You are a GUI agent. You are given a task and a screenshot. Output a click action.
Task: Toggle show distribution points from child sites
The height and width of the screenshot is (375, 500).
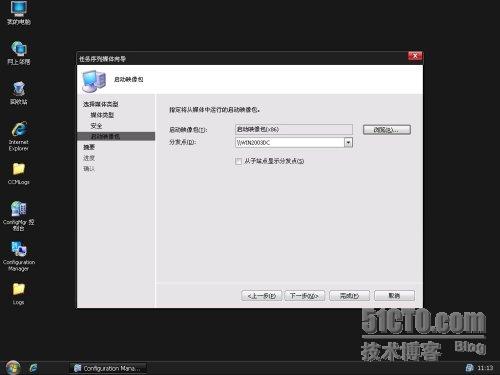[238, 161]
